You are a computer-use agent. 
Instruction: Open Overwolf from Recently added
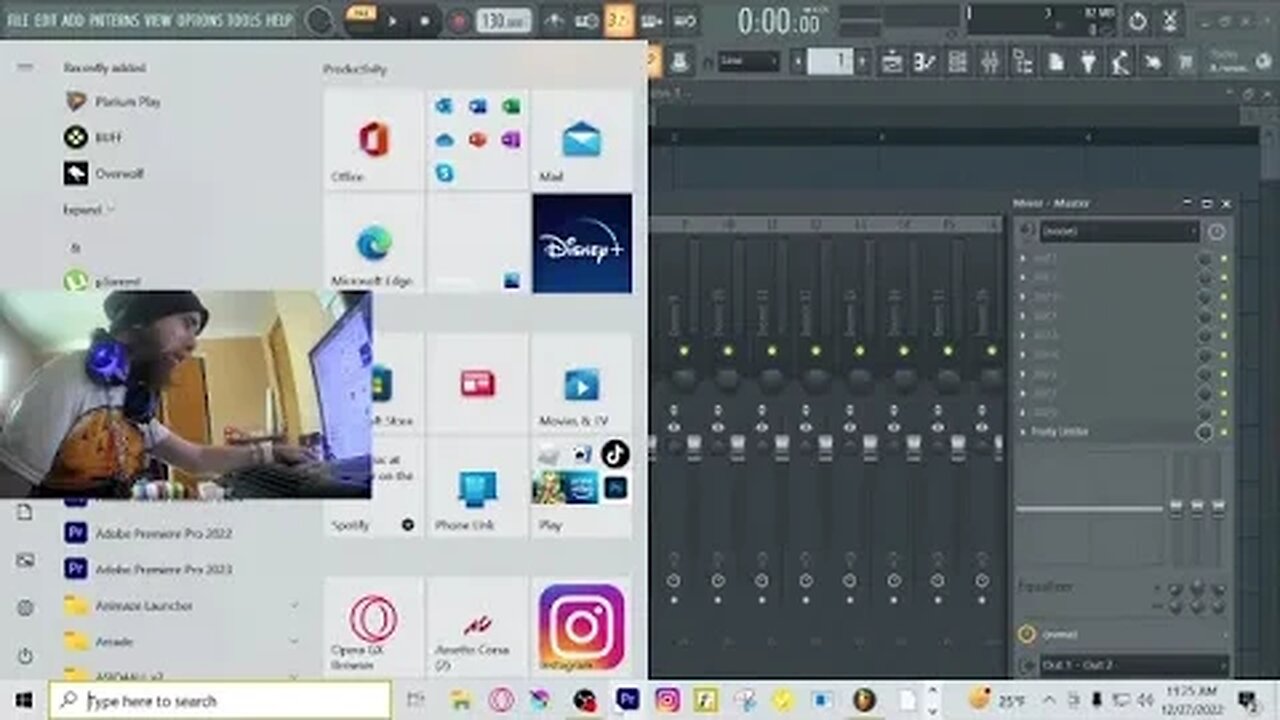tap(104, 174)
